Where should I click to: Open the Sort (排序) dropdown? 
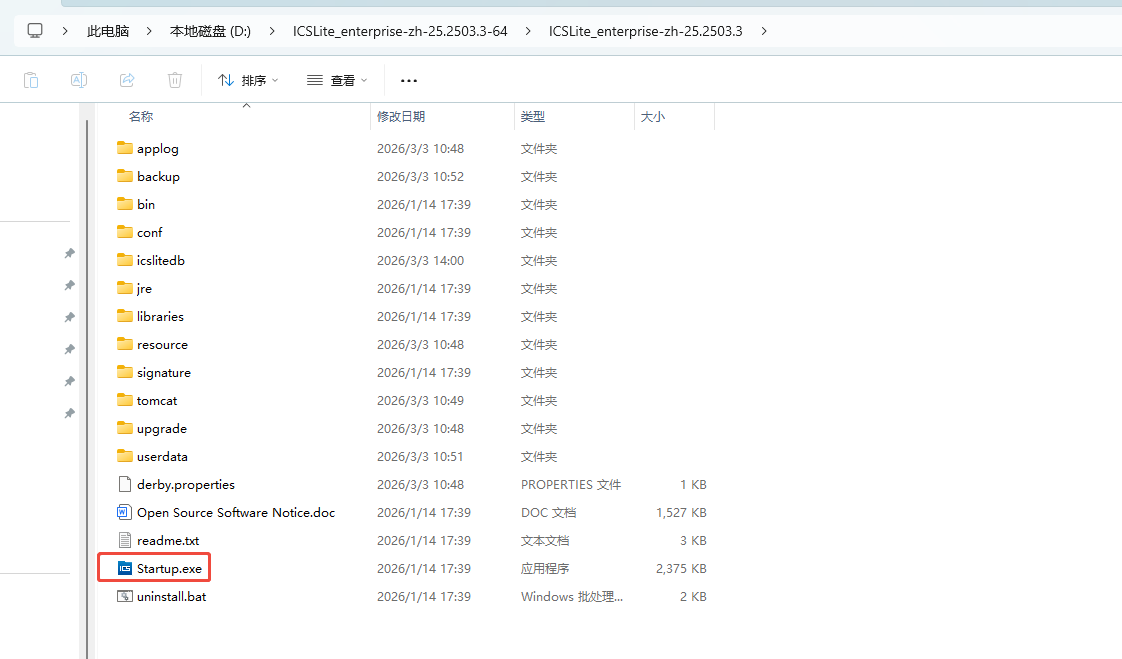click(x=248, y=80)
